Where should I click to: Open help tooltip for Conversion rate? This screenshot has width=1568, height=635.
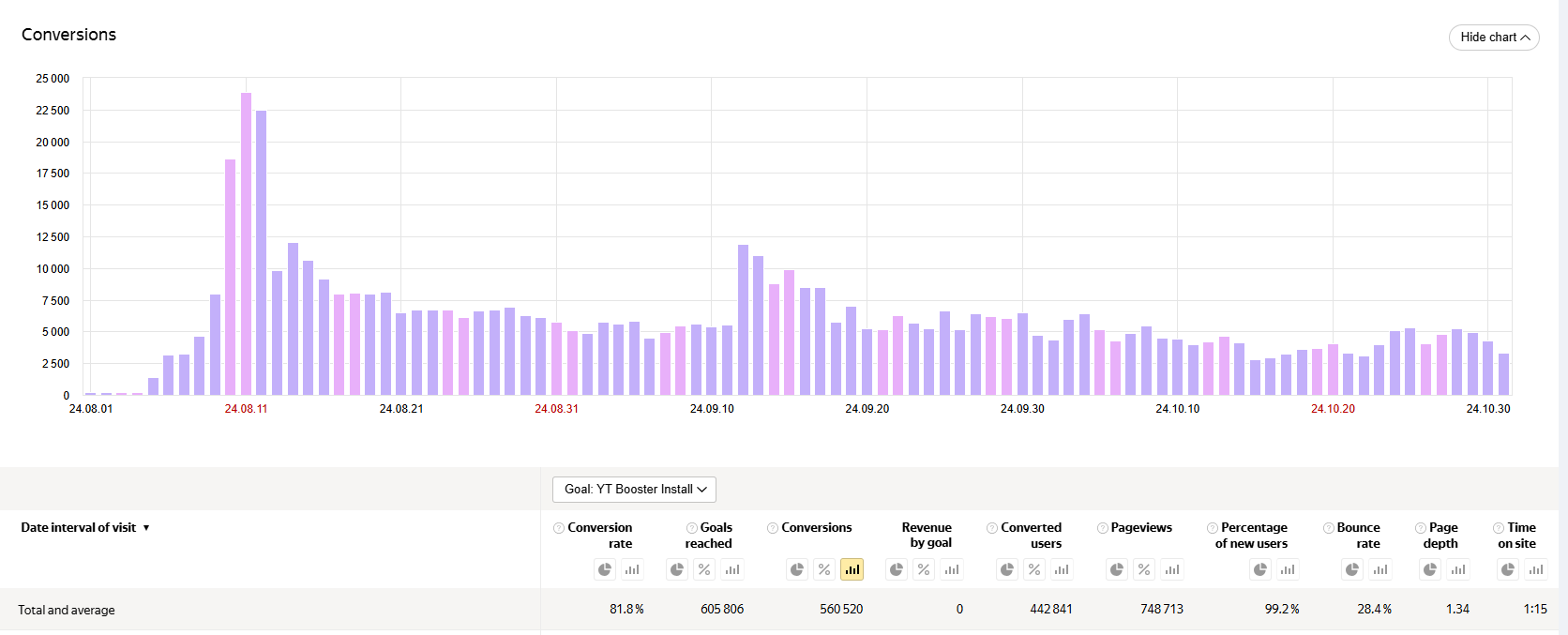click(x=559, y=528)
